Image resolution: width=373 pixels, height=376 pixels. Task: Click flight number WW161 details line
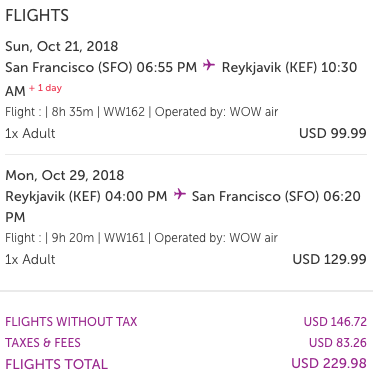pyautogui.click(x=141, y=238)
